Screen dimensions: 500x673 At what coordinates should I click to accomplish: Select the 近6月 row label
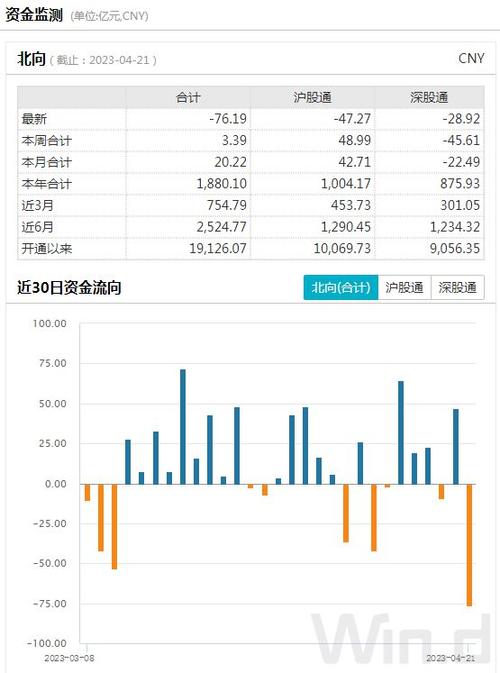point(37,227)
